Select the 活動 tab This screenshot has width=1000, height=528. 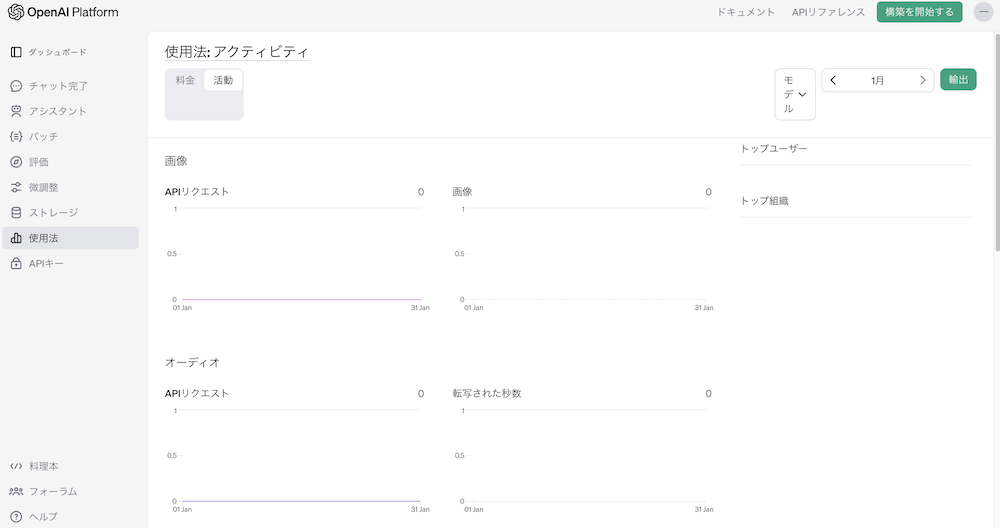pyautogui.click(x=223, y=80)
